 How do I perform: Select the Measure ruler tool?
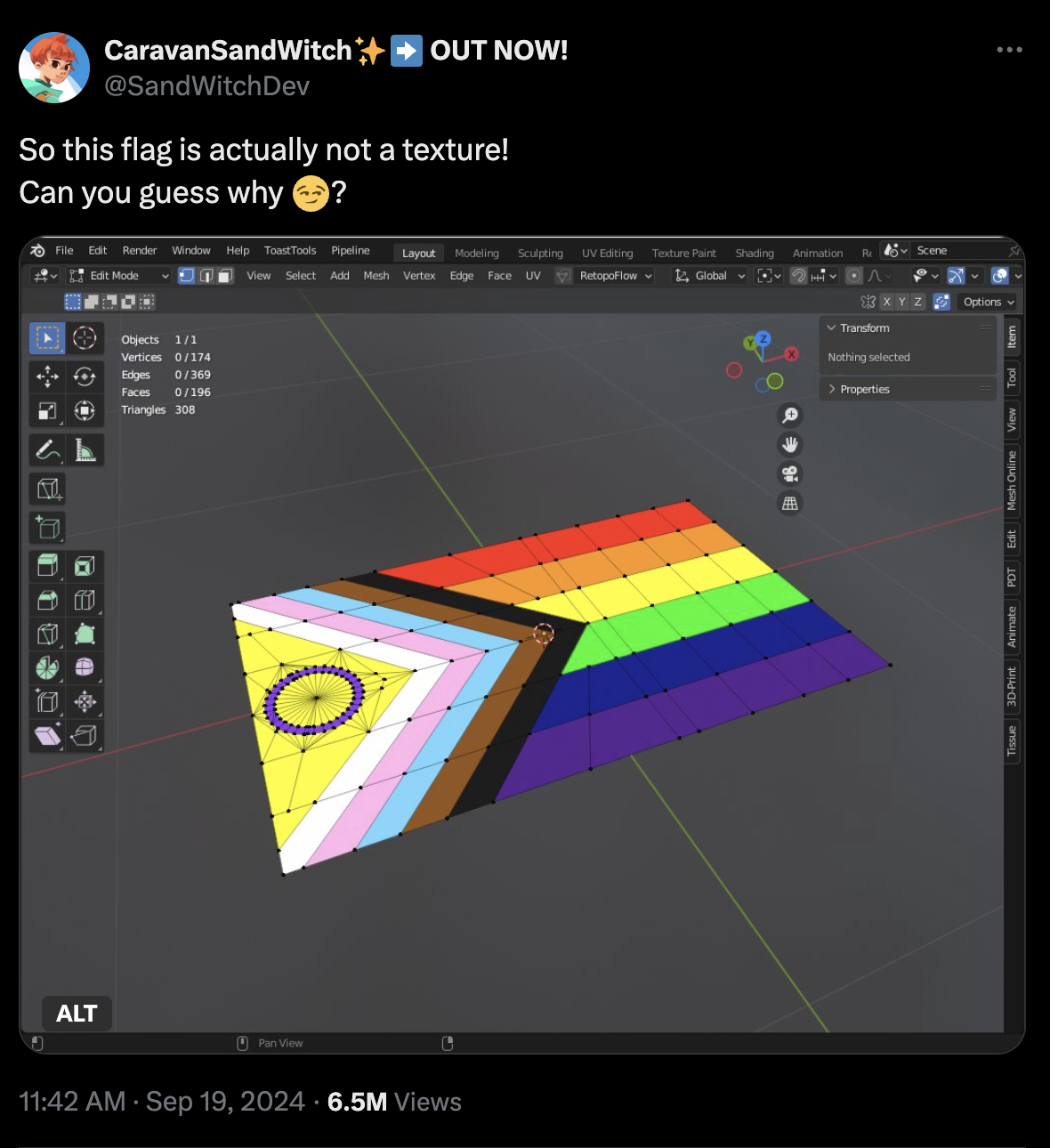click(85, 450)
